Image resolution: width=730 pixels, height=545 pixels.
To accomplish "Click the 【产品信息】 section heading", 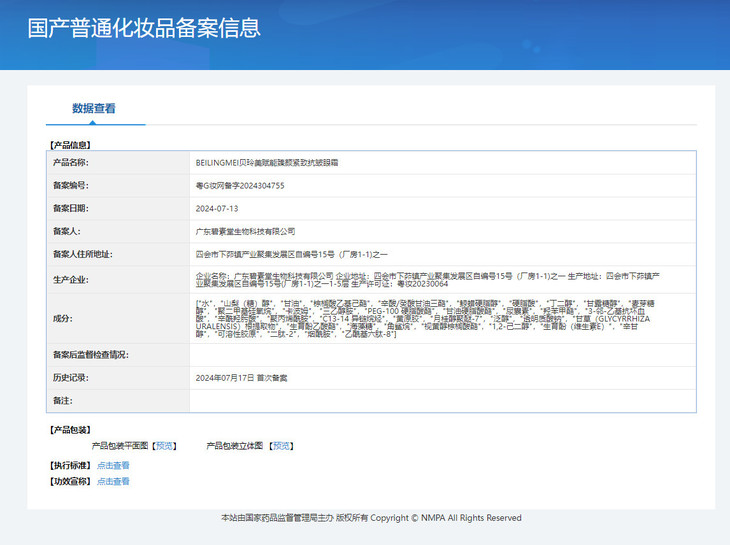I will [69, 144].
